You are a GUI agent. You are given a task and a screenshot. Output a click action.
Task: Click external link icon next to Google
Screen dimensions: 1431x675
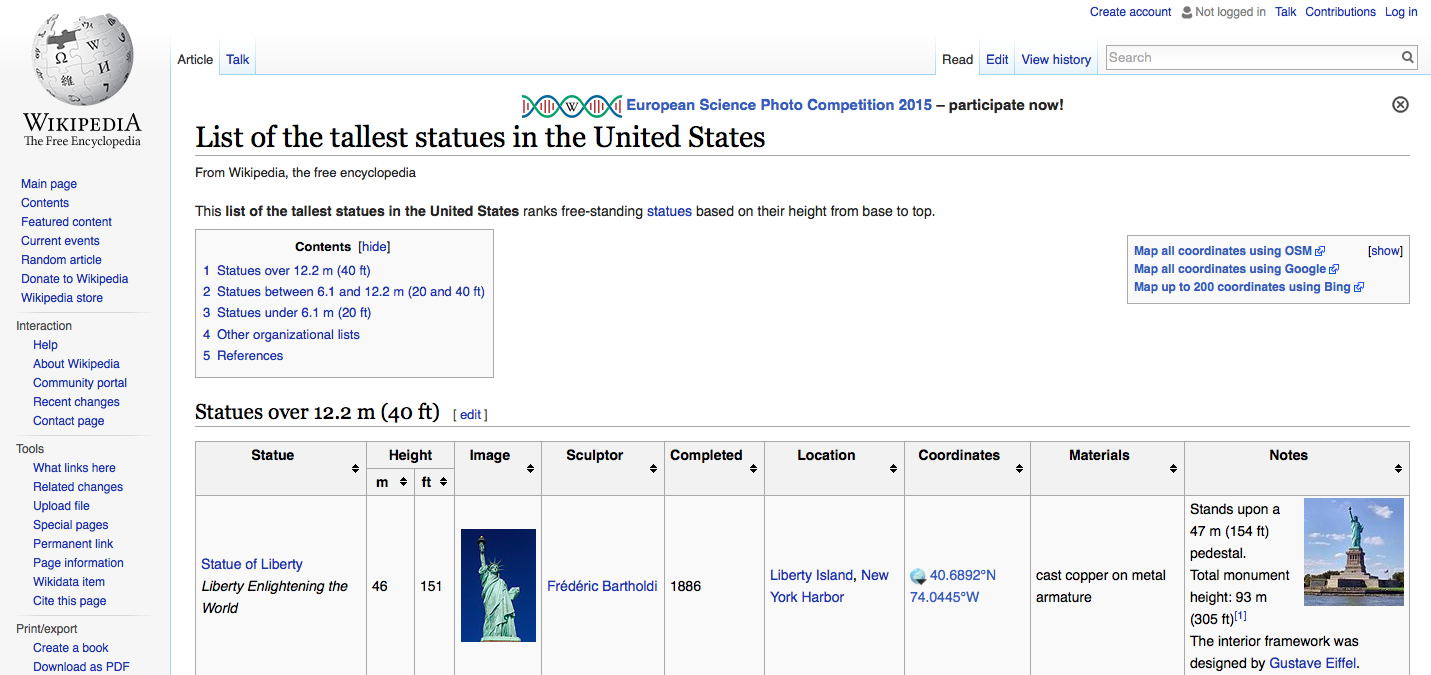coord(1335,269)
